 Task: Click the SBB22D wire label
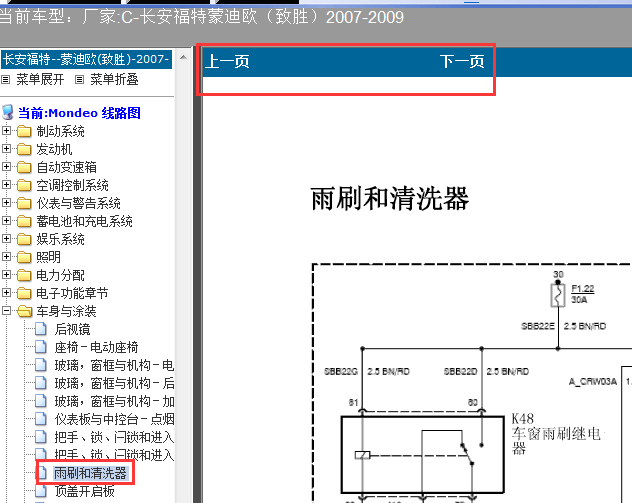[461, 371]
